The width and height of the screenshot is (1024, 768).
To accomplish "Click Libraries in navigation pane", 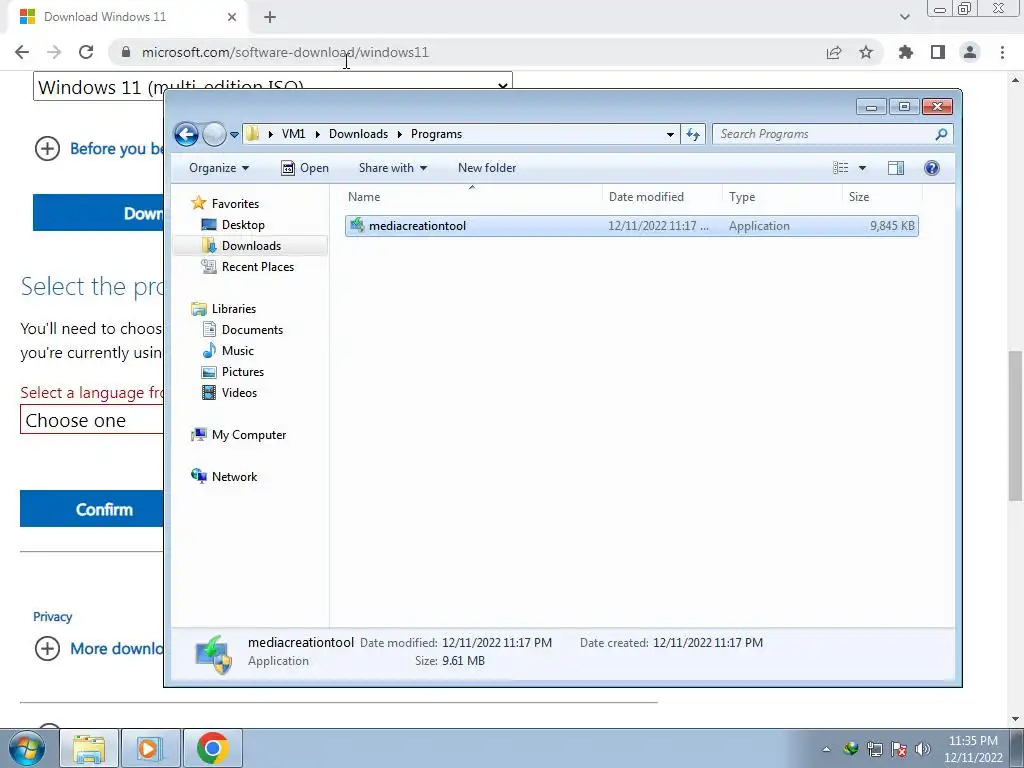I will 233,309.
